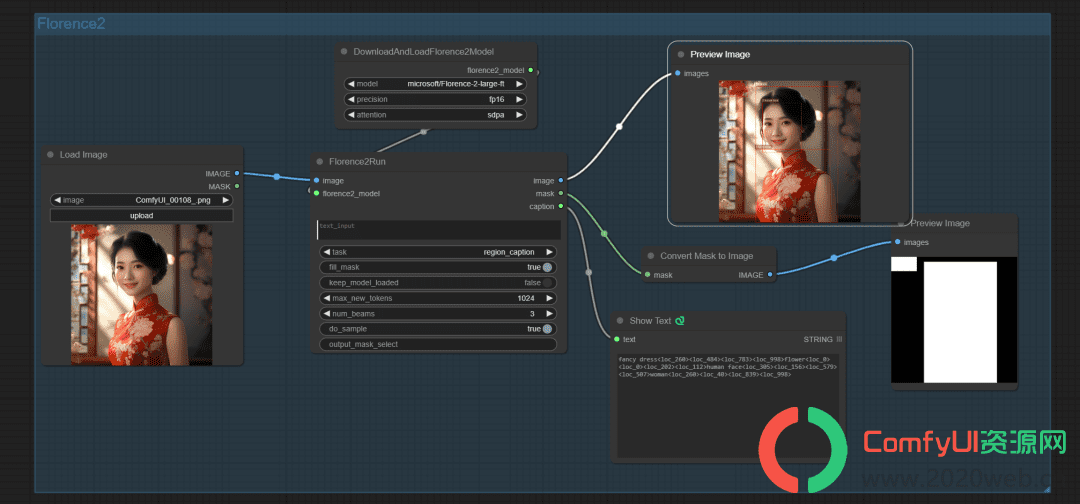Click the DownloadAndLoadFlorence2Model node title
Screen dimensions: 1080x504
coord(424,52)
